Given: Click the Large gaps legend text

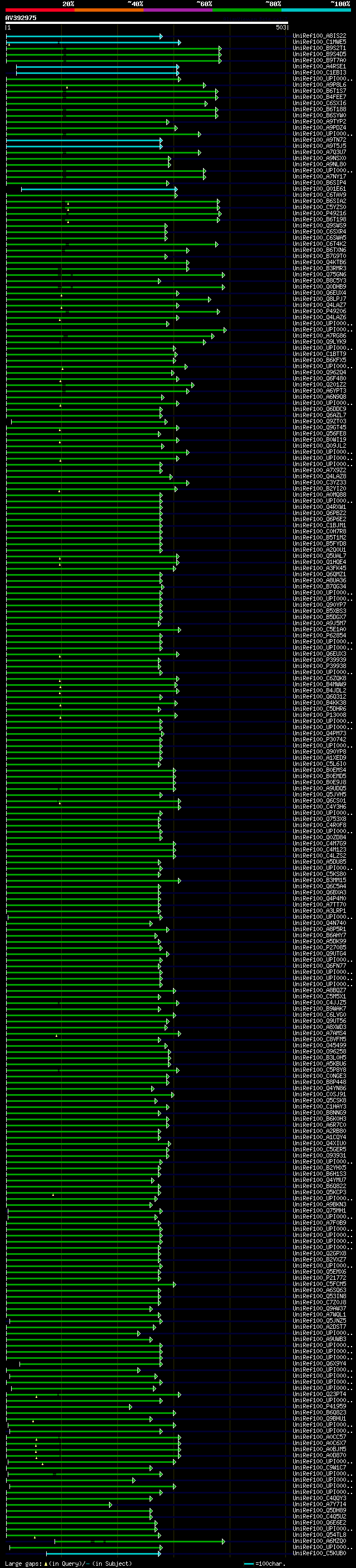Looking at the screenshot, I should (x=67, y=1564).
